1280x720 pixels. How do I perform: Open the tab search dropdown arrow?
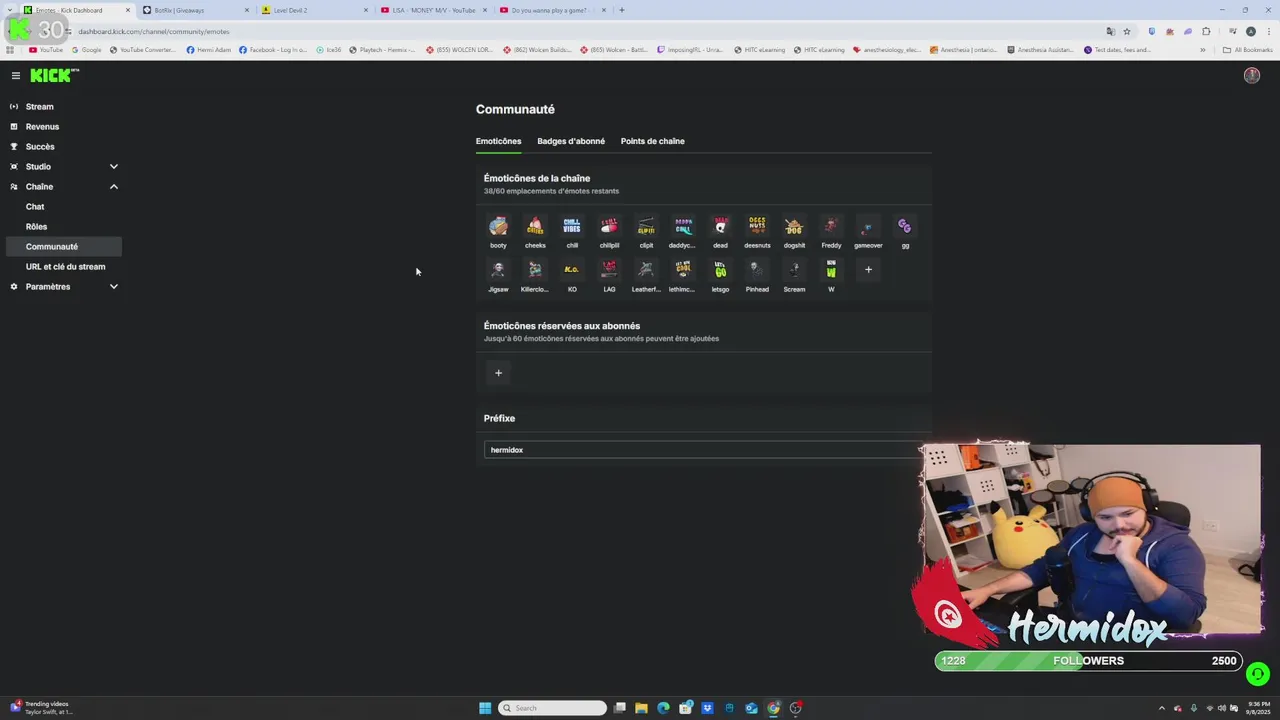click(11, 10)
